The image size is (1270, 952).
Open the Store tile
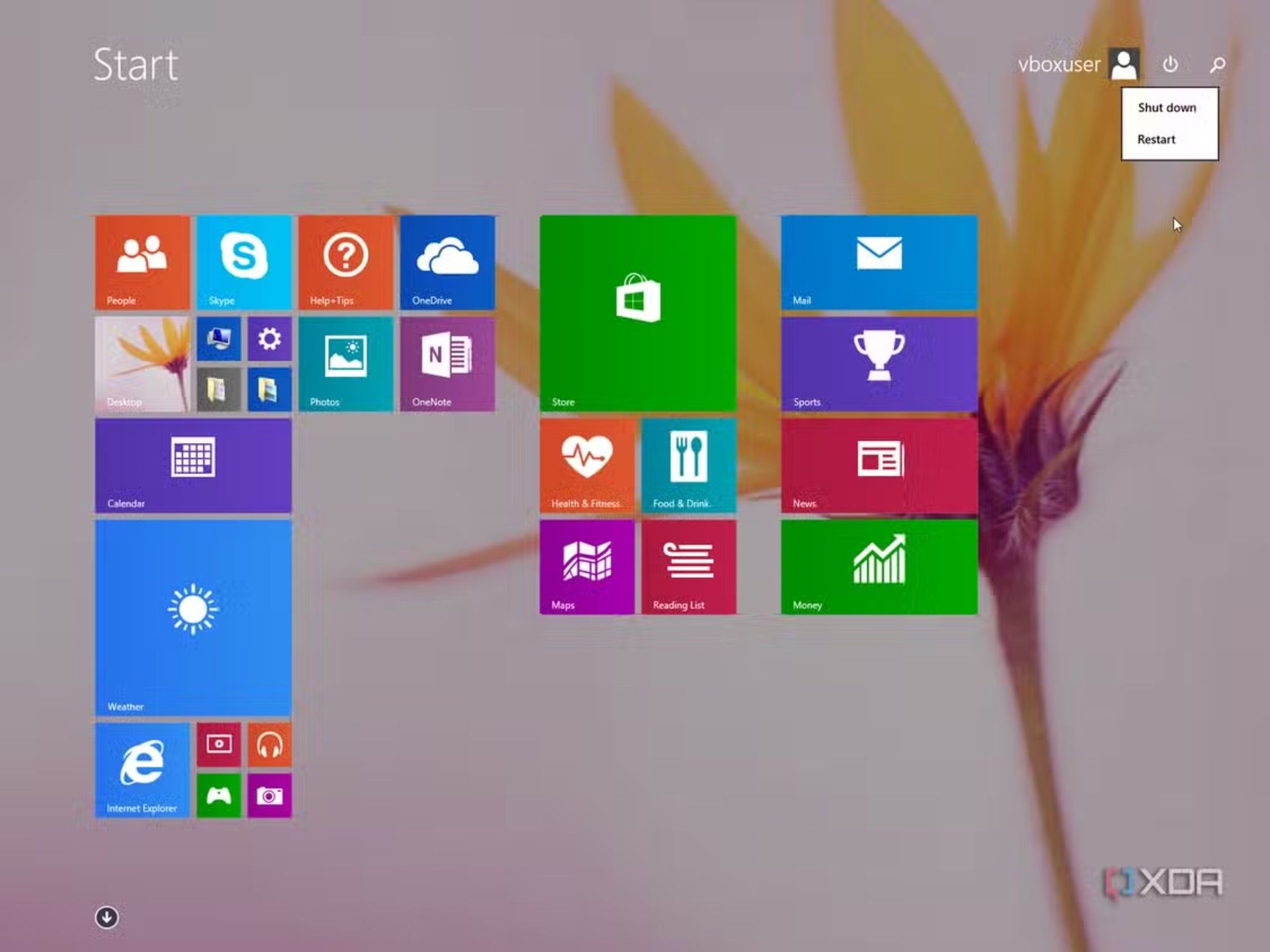638,313
